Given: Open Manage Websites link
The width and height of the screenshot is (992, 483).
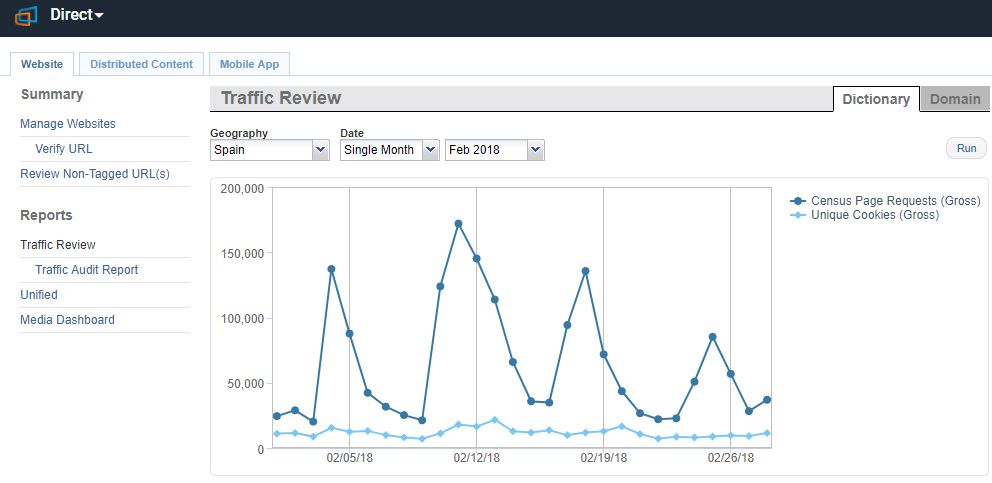Looking at the screenshot, I should click(x=68, y=124).
